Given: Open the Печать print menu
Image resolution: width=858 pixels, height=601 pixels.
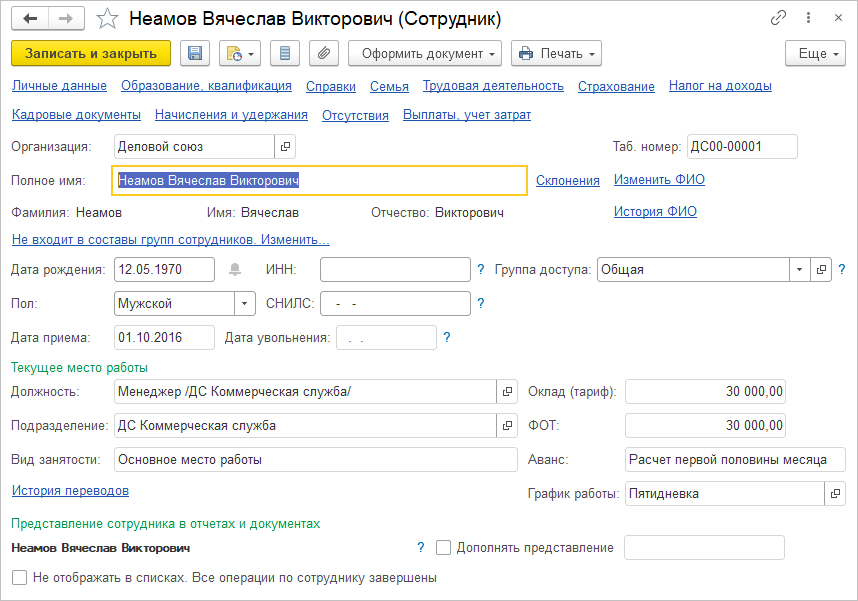Looking at the screenshot, I should (x=555, y=53).
